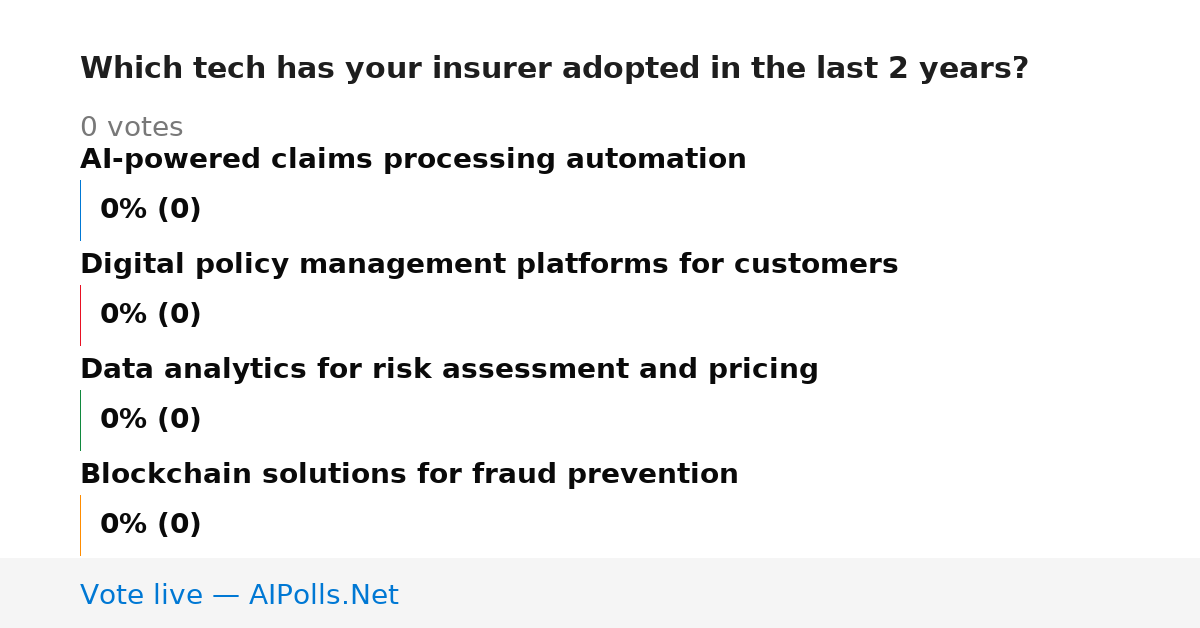Select Data analytics for risk assessment option
Screen dimensions: 1200x628
click(x=449, y=370)
